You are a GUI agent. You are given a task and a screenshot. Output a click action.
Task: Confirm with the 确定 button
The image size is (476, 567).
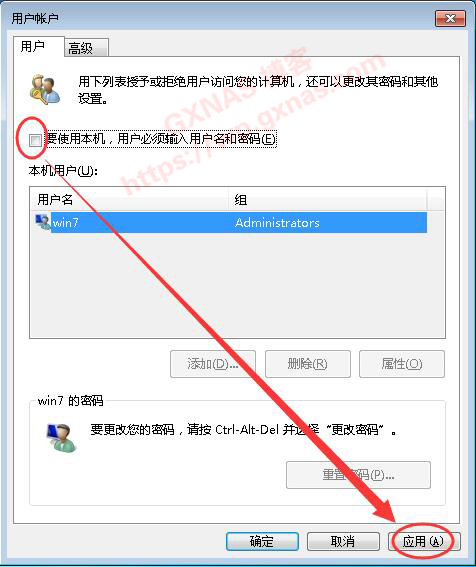click(x=262, y=541)
